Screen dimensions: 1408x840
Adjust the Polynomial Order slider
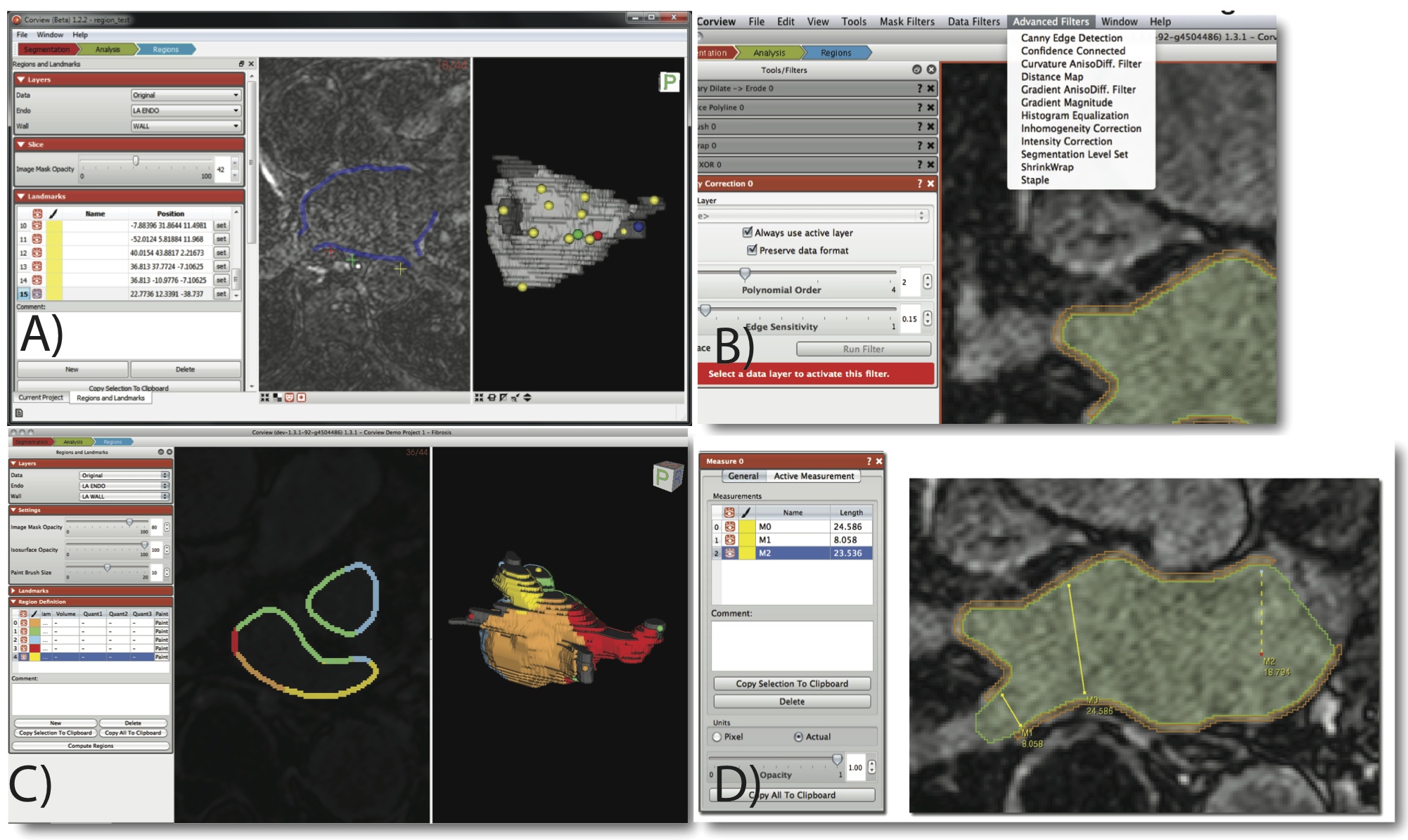tap(745, 273)
